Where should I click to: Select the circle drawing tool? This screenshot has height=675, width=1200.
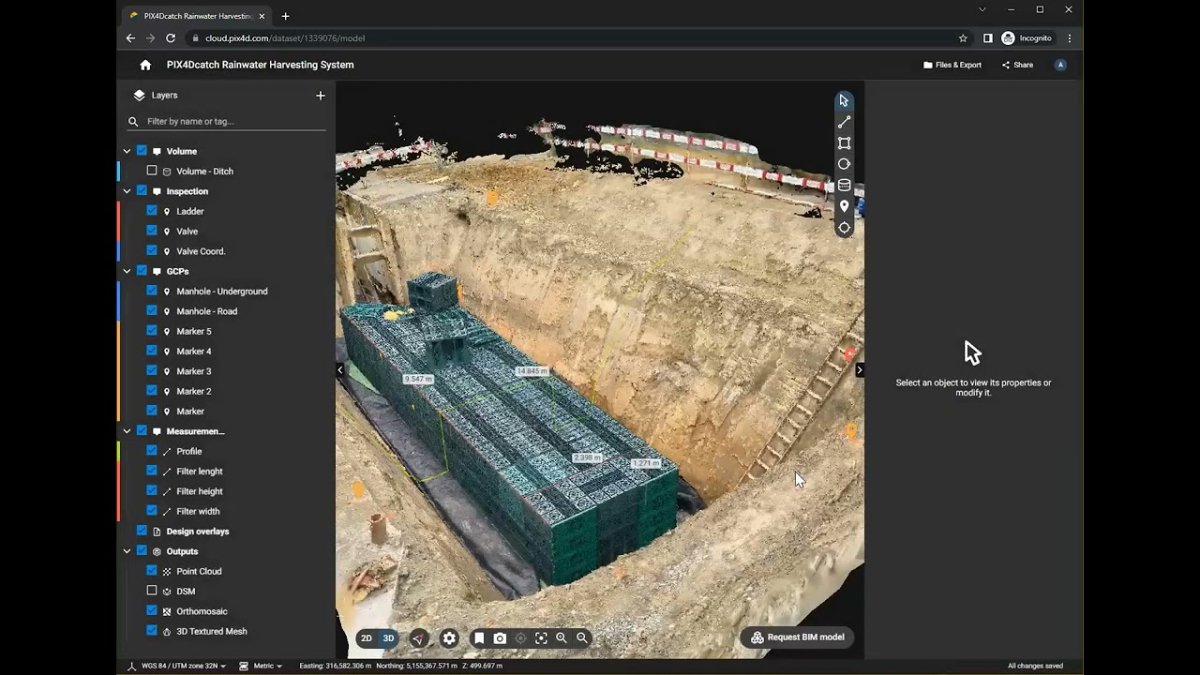844,164
